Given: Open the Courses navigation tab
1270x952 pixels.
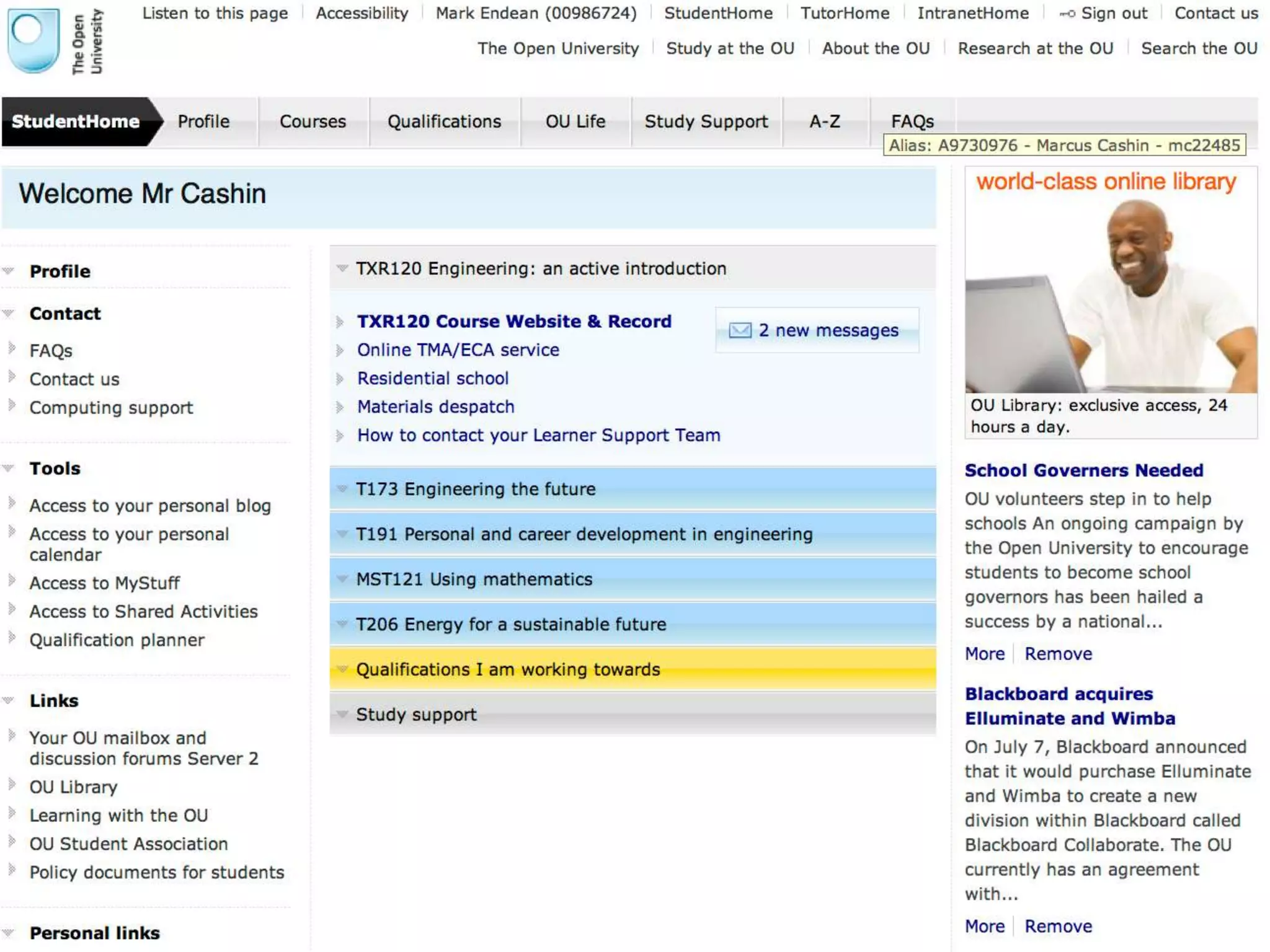Looking at the screenshot, I should (x=313, y=121).
